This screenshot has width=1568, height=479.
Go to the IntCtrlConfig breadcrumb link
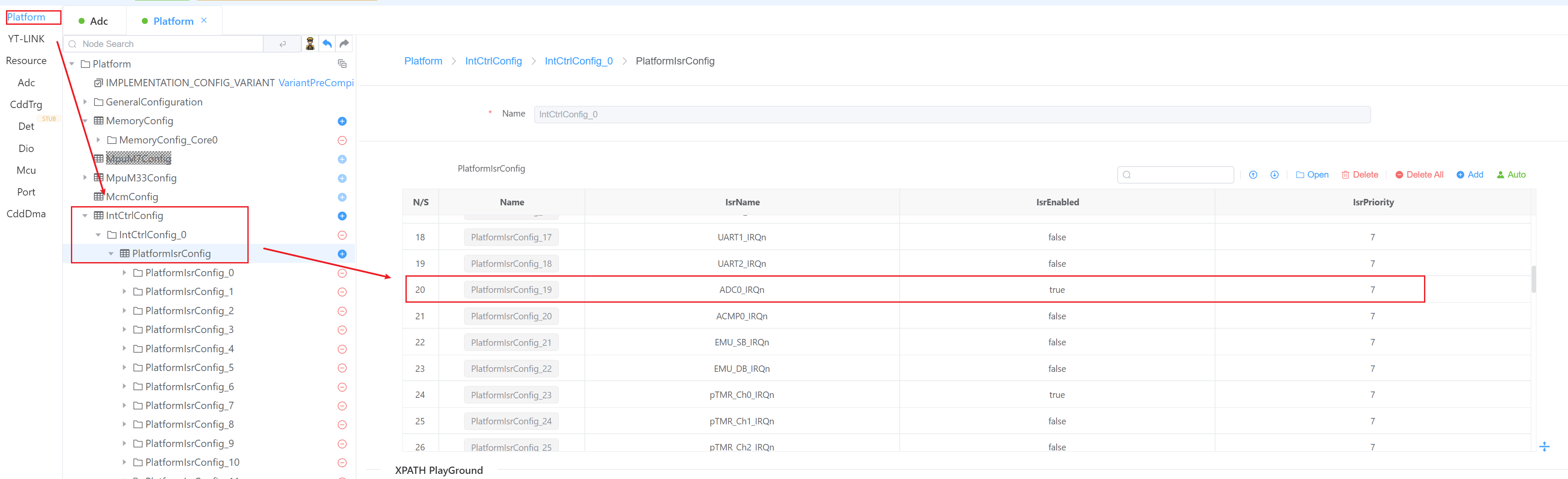[x=493, y=61]
